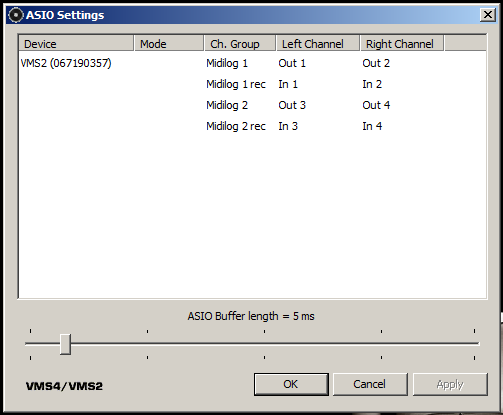The width and height of the screenshot is (503, 415).
Task: Click the Device column header
Action: pos(76,44)
